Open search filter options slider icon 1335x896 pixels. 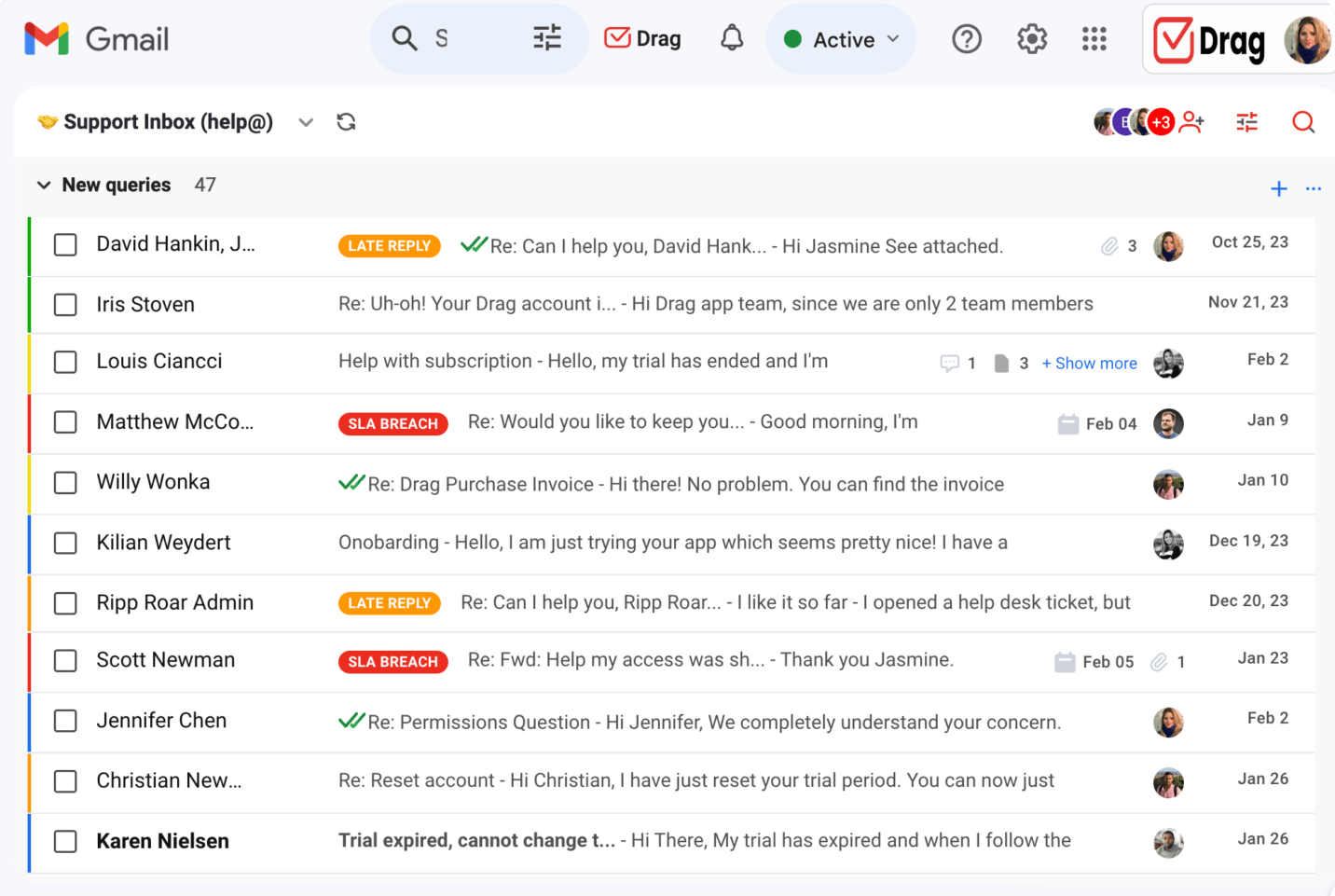point(547,38)
